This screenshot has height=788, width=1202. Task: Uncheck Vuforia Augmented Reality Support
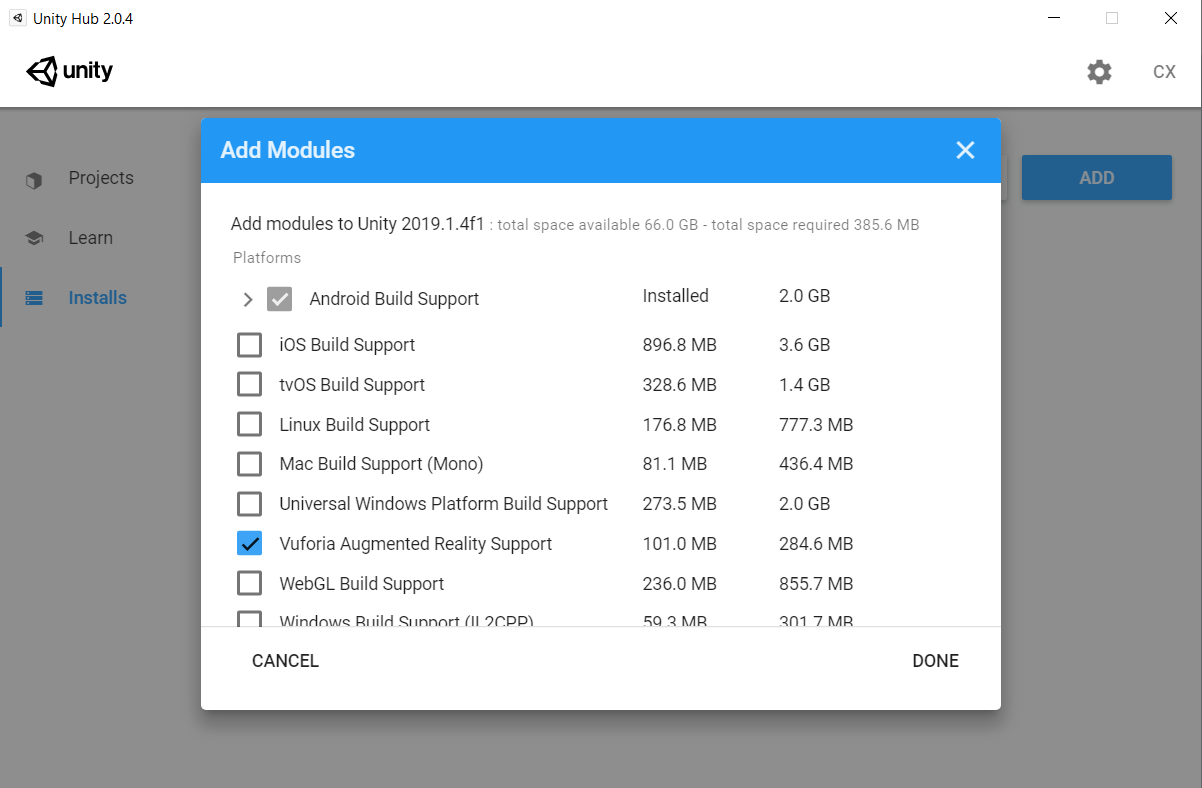[249, 543]
